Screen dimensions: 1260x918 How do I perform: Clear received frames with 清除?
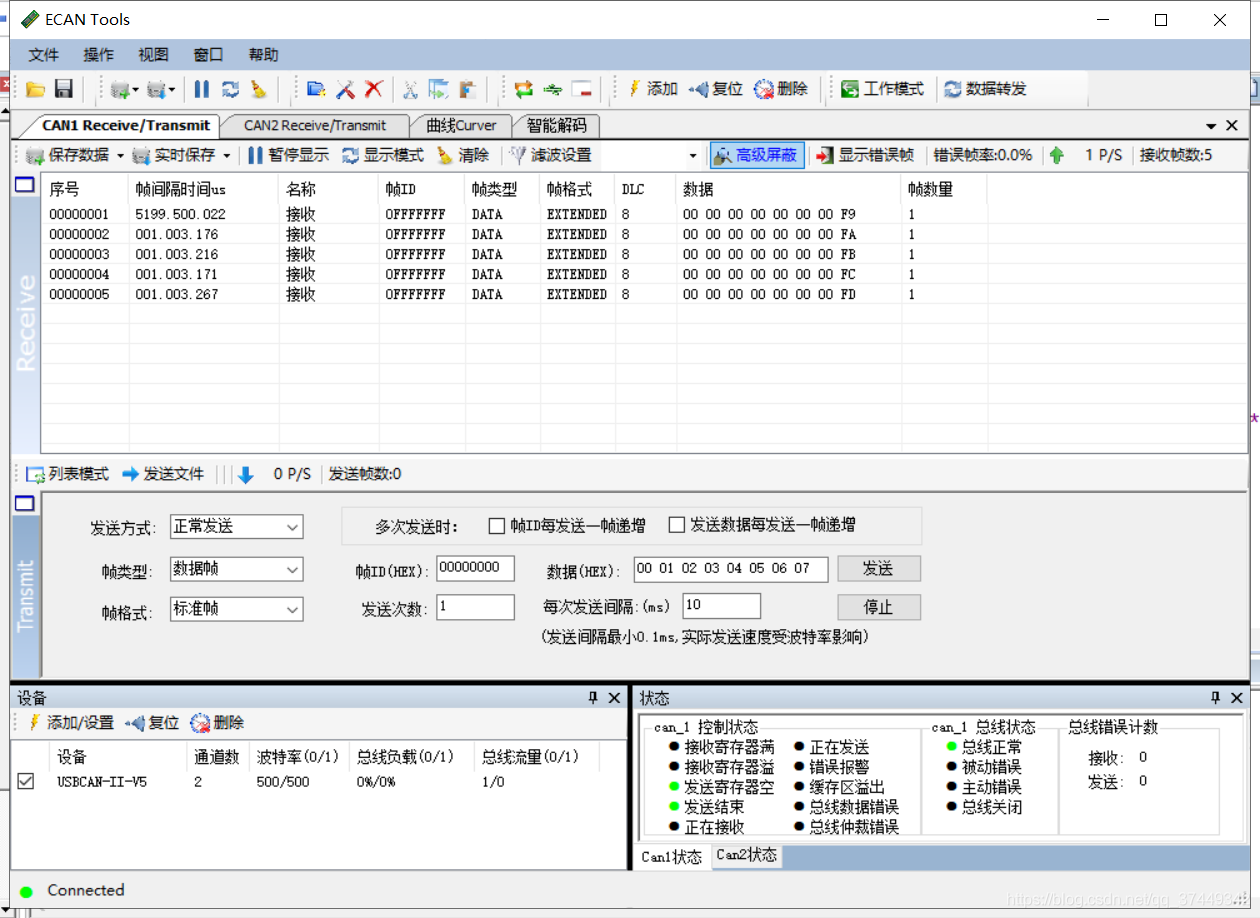(x=463, y=155)
